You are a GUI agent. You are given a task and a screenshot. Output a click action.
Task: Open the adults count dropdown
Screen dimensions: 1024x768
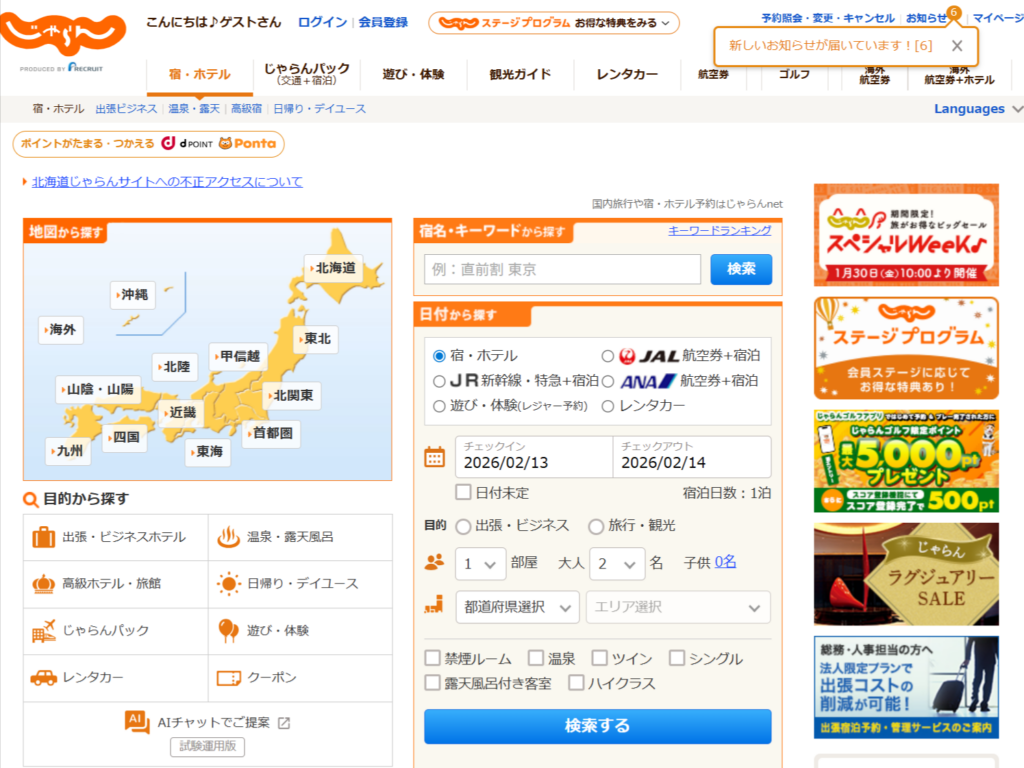pyautogui.click(x=617, y=564)
